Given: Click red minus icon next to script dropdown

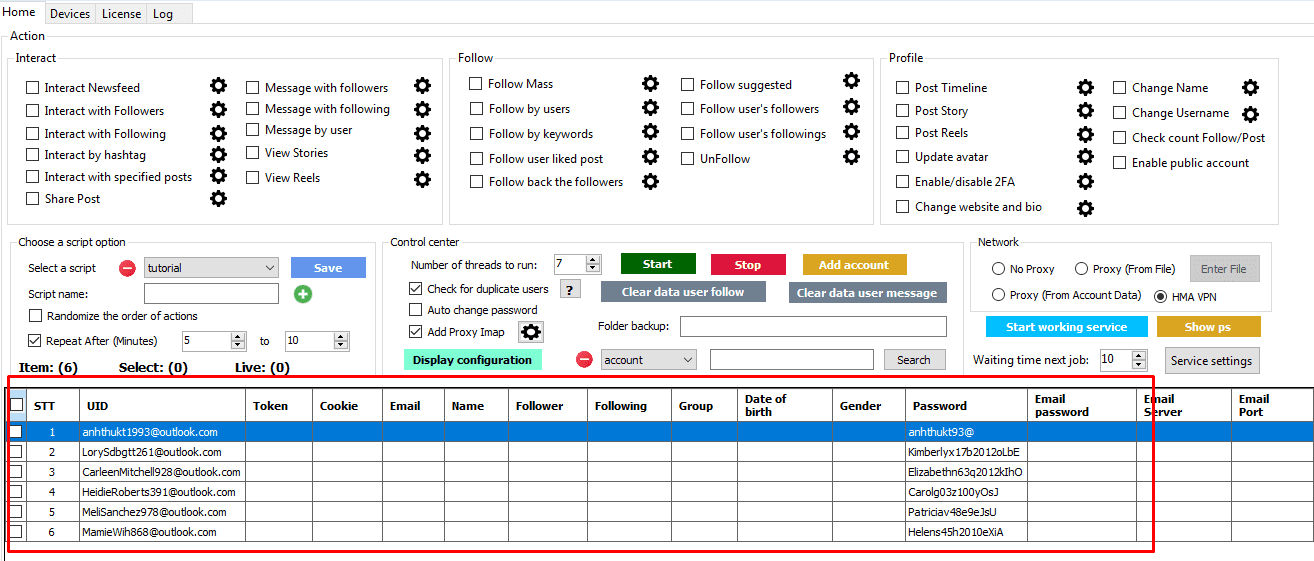Looking at the screenshot, I should (127, 268).
